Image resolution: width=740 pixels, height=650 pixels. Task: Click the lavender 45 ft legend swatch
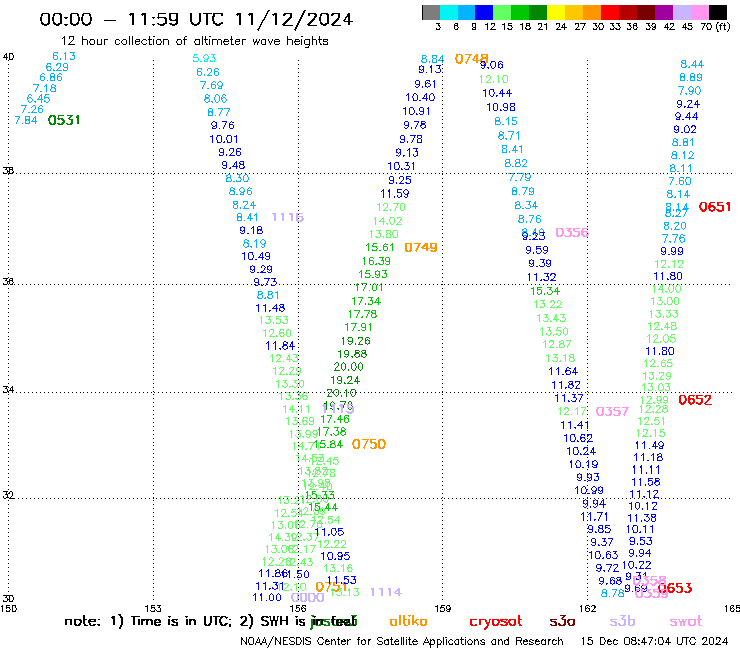click(681, 12)
